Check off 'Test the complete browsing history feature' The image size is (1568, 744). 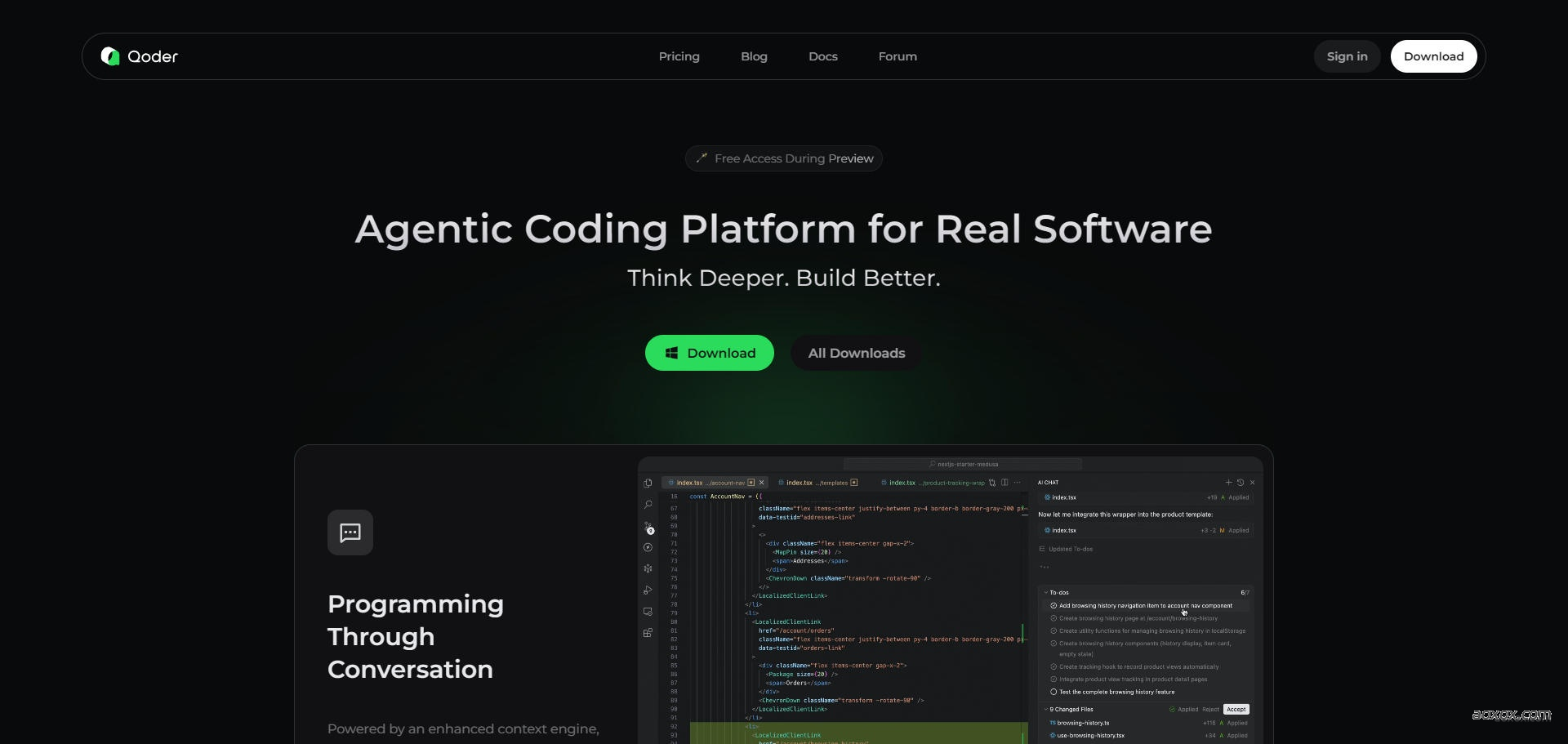pos(1053,692)
